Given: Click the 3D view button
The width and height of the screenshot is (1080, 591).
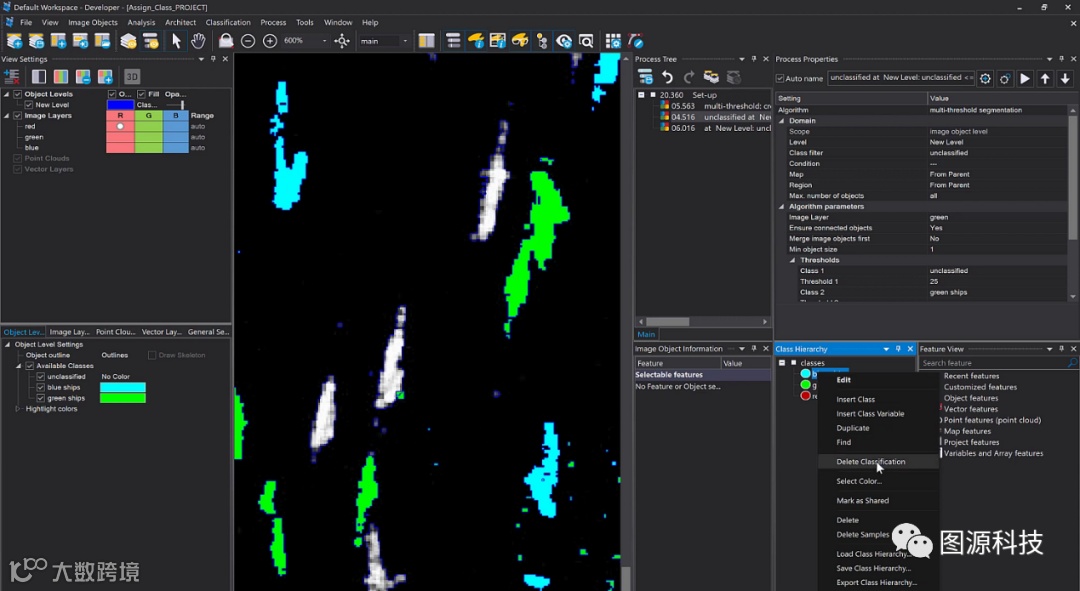Looking at the screenshot, I should pyautogui.click(x=132, y=76).
